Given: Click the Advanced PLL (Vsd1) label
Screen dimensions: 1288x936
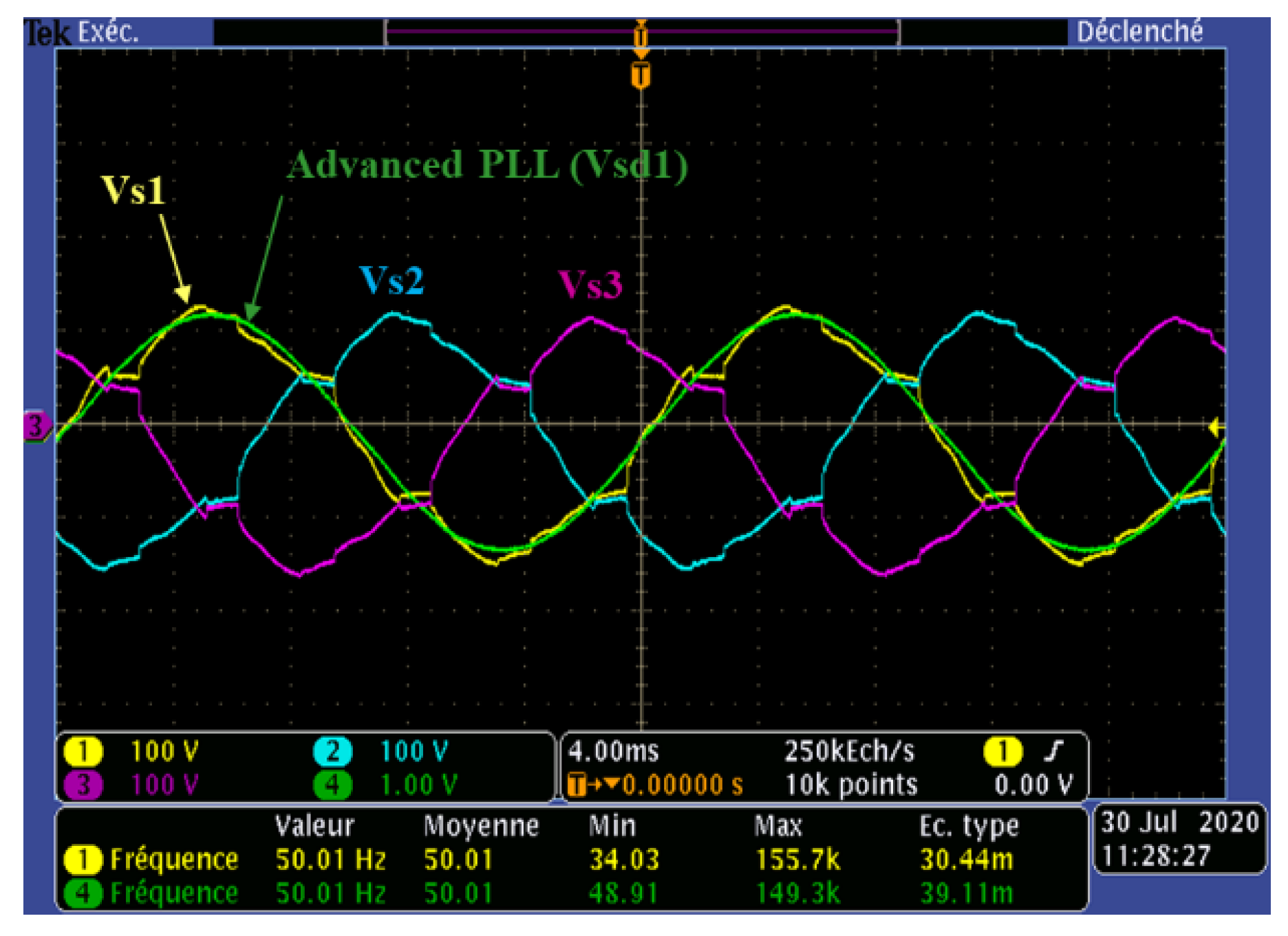Looking at the screenshot, I should point(487,166).
